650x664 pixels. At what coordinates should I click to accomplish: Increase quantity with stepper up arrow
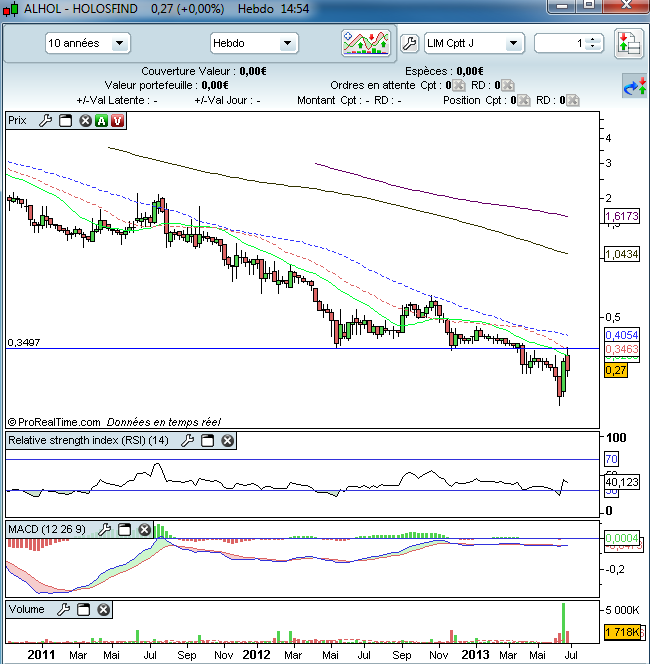tap(593, 39)
